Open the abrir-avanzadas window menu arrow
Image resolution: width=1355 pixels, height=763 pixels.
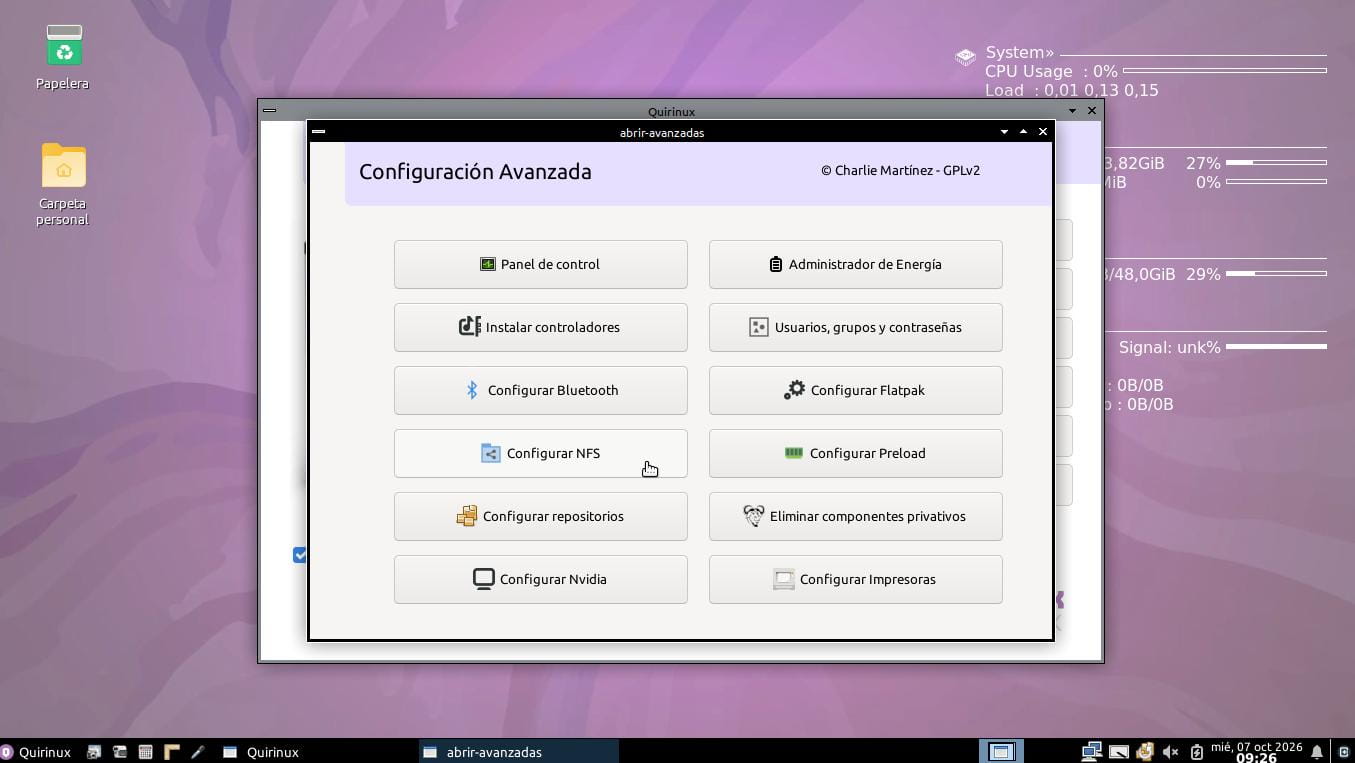click(1004, 132)
